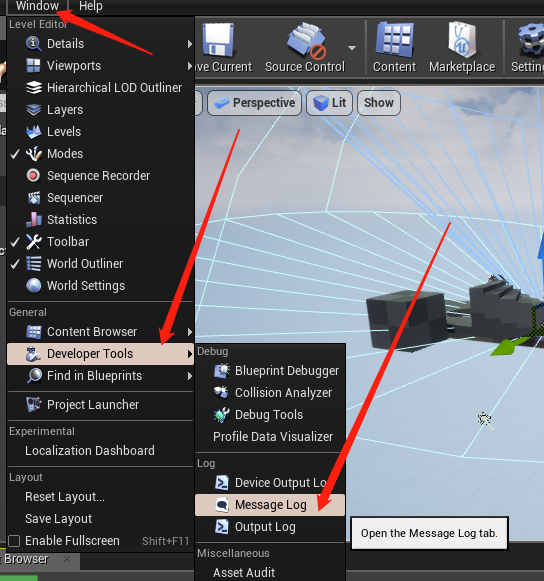Open the Lit view mode dropdown
This screenshot has width=544, height=581.
329,103
